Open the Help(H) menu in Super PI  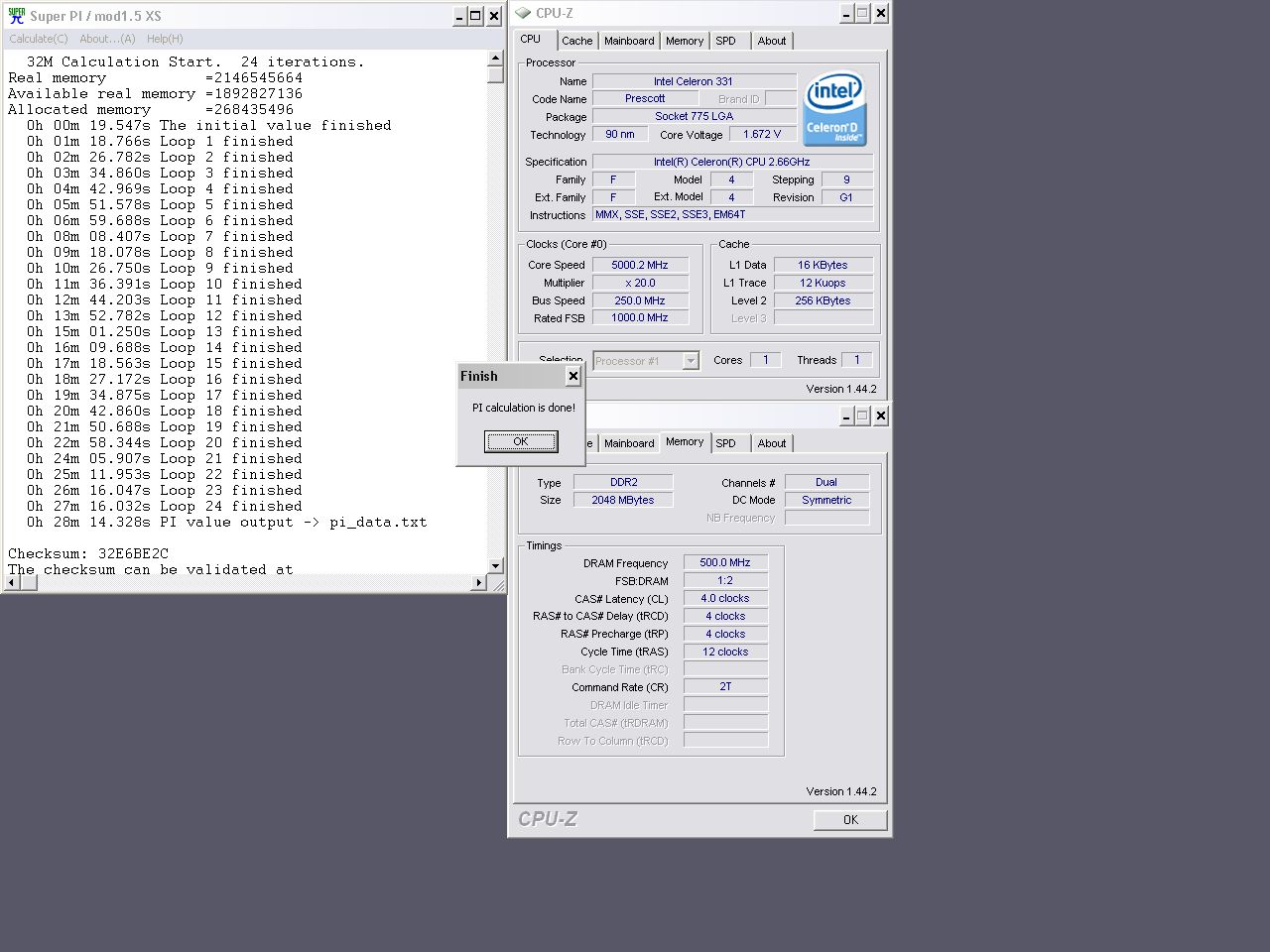(165, 39)
